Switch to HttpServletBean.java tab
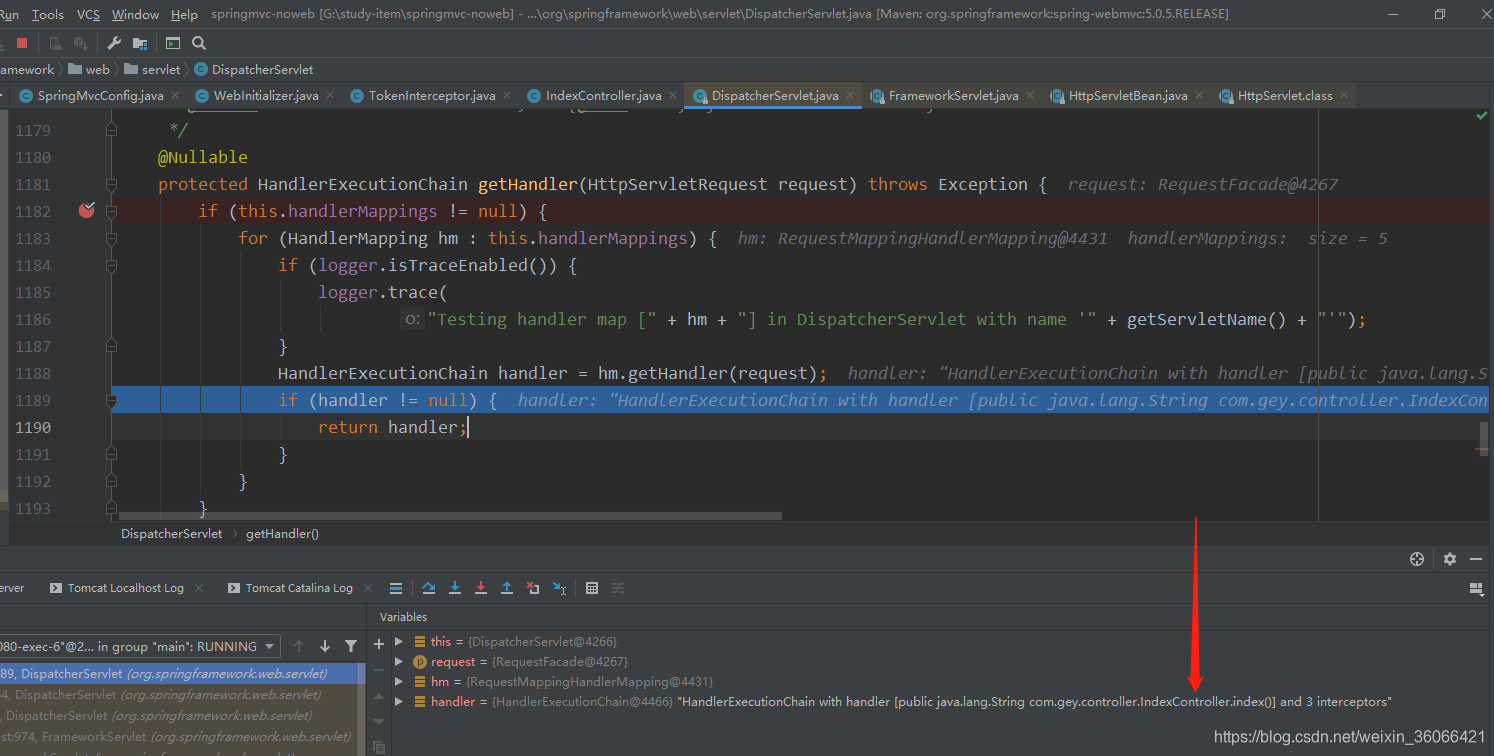This screenshot has width=1494, height=756. tap(1128, 96)
